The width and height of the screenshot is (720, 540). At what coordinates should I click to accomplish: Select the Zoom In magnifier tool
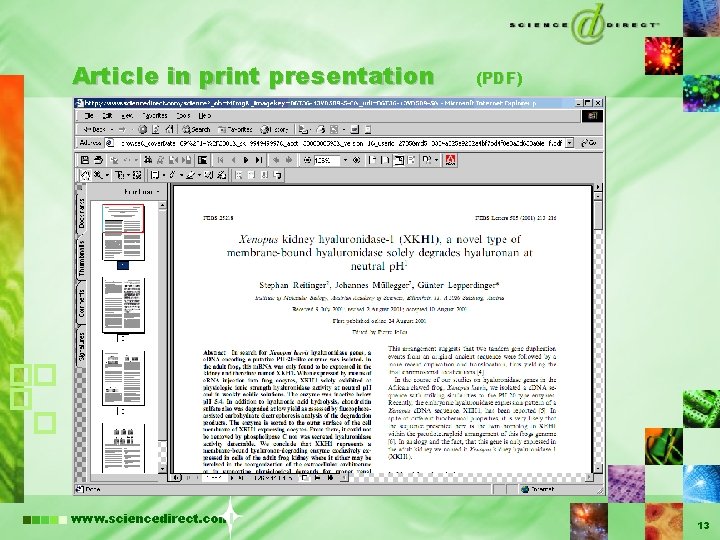98,175
